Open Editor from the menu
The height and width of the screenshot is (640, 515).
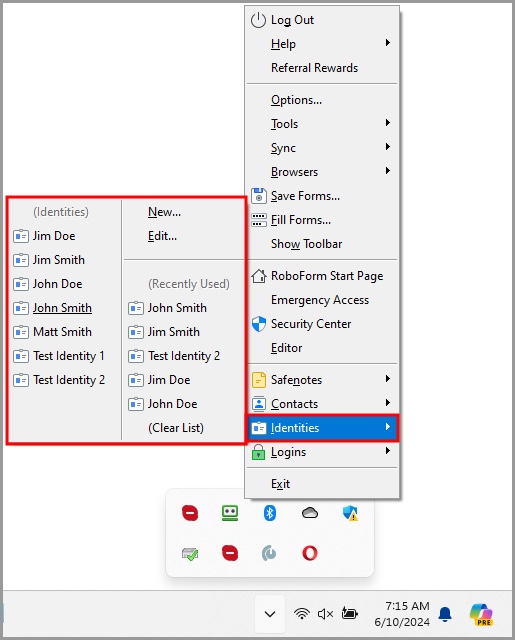(322, 348)
